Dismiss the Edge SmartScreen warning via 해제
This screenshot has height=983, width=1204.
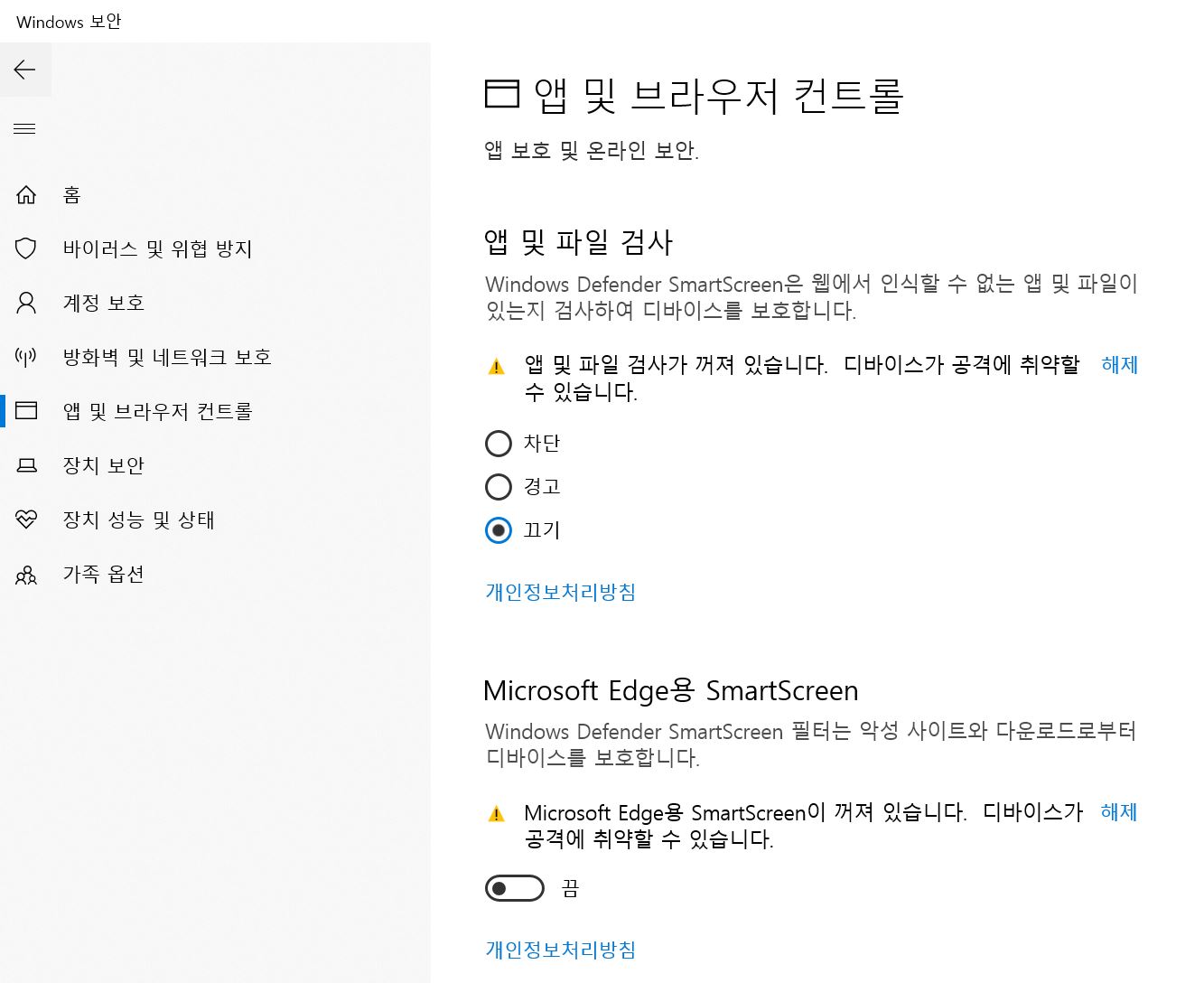point(1119,811)
